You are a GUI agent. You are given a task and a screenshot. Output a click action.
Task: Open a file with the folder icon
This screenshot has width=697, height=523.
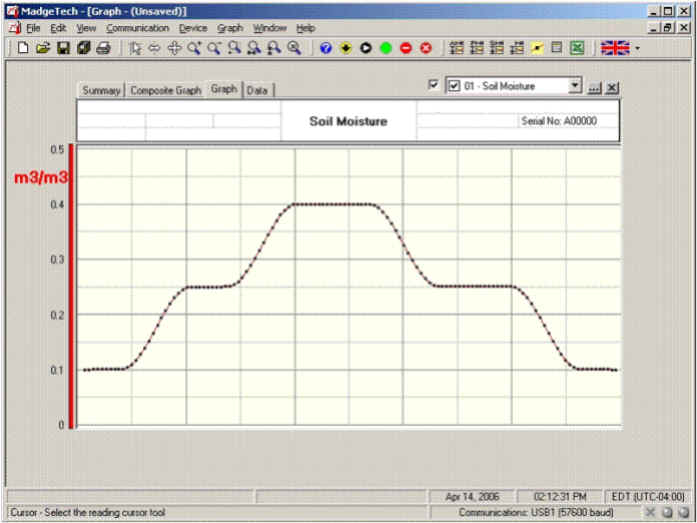(43, 48)
